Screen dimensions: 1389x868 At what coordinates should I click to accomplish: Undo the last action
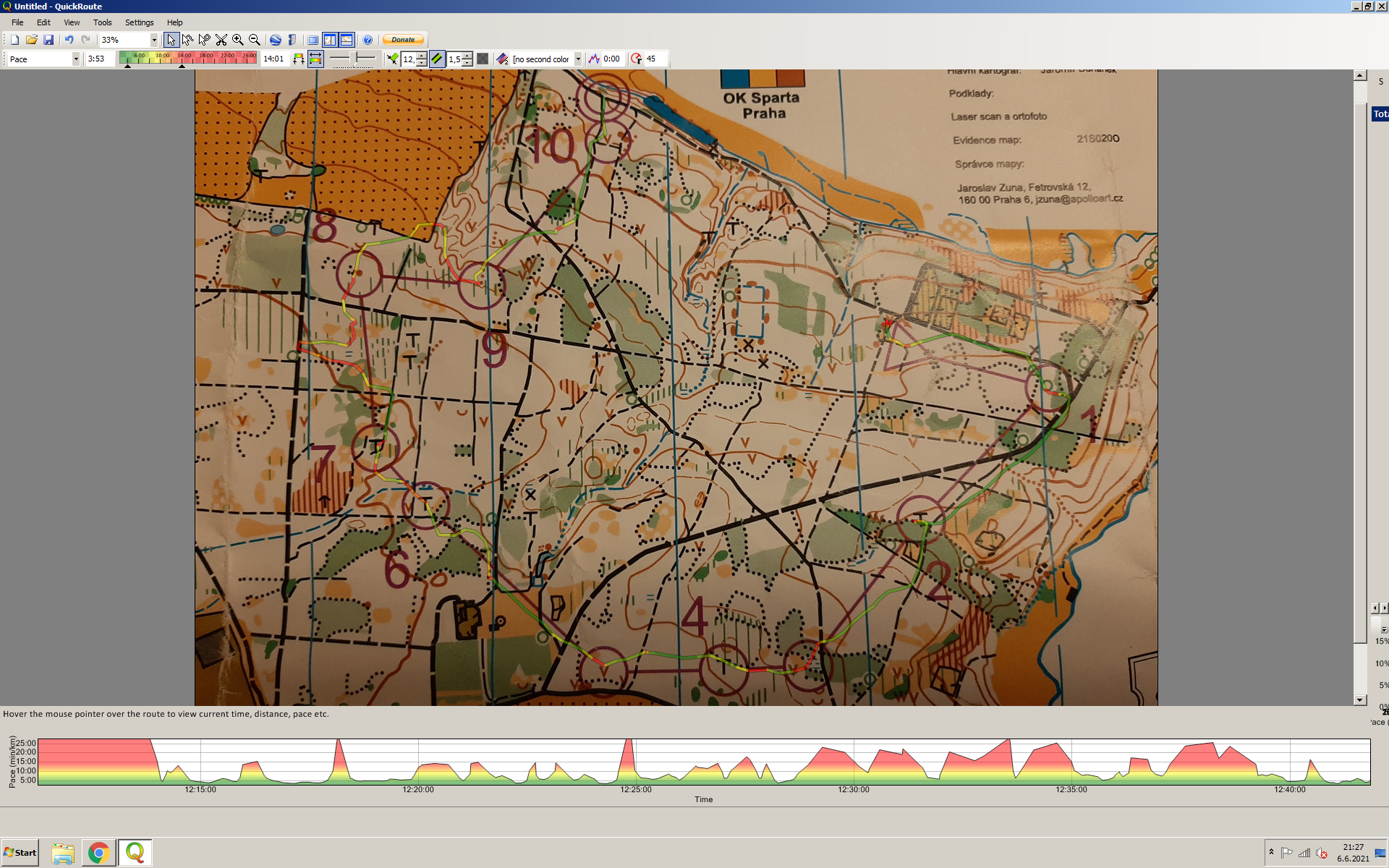click(69, 40)
